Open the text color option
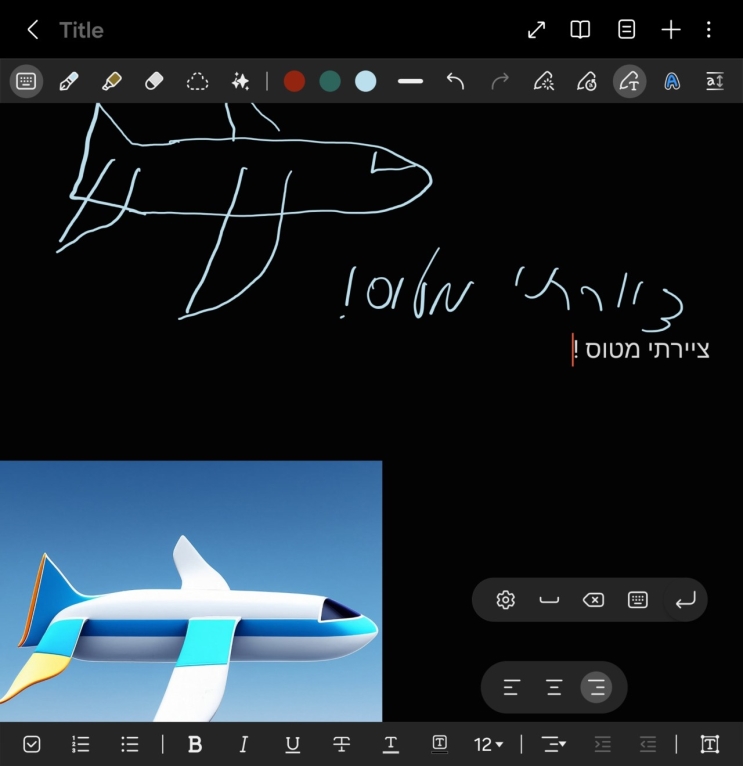743x766 pixels. point(390,744)
